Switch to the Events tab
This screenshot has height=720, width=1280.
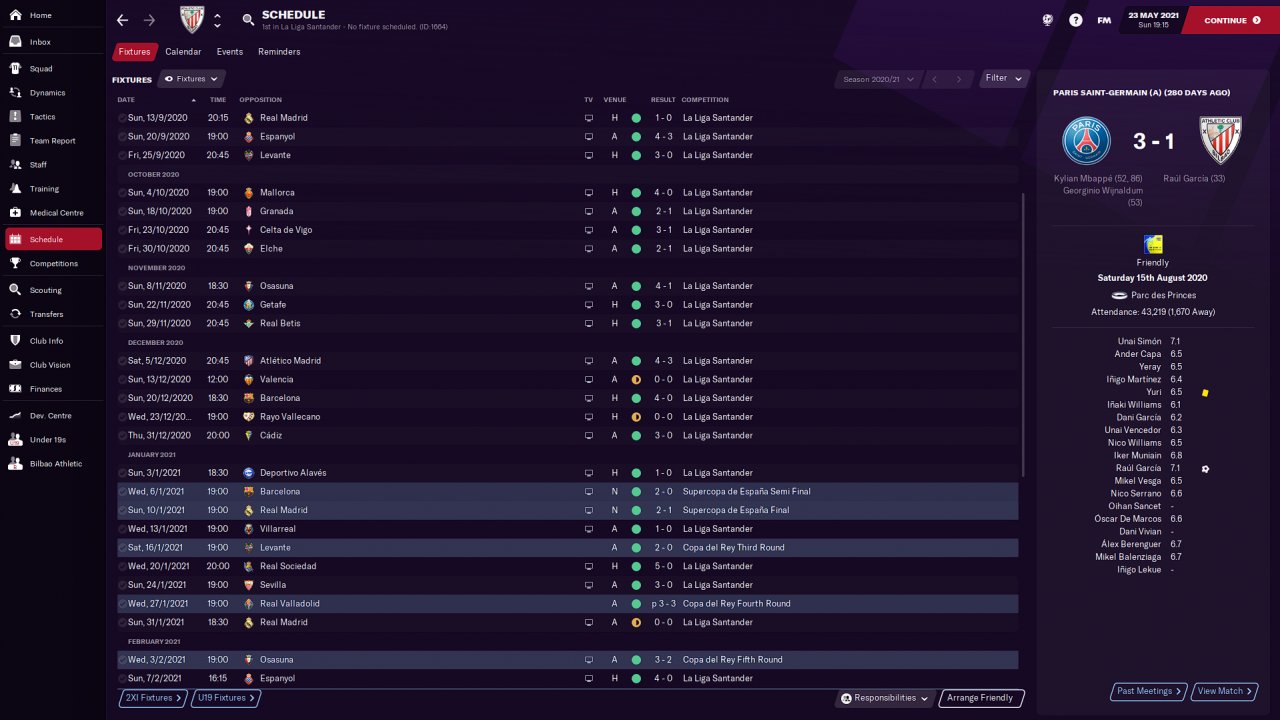[230, 52]
